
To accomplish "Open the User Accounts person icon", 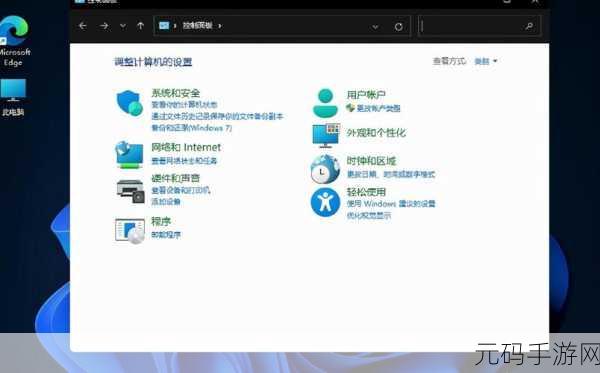I will 325,103.
